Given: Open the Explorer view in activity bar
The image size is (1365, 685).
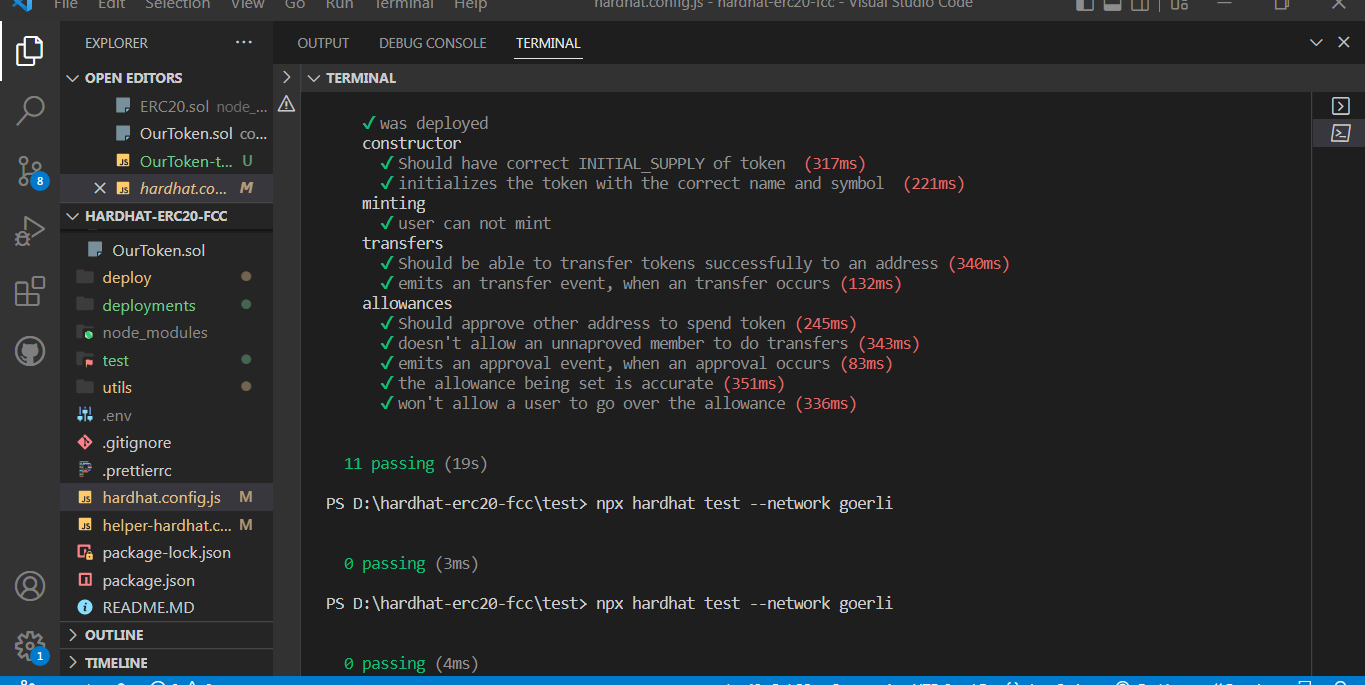Looking at the screenshot, I should pos(30,50).
